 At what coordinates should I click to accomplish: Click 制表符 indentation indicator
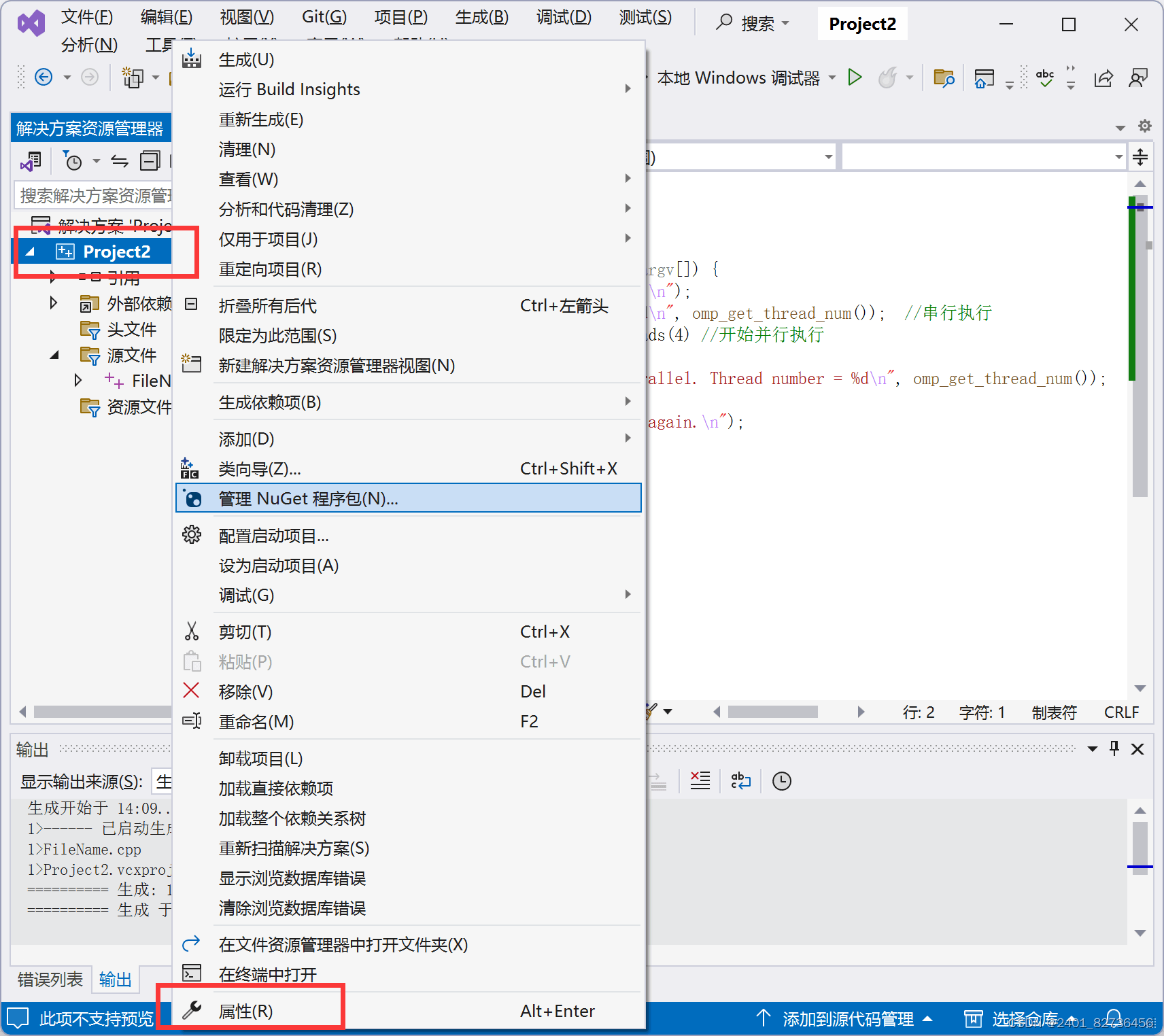tap(1055, 712)
